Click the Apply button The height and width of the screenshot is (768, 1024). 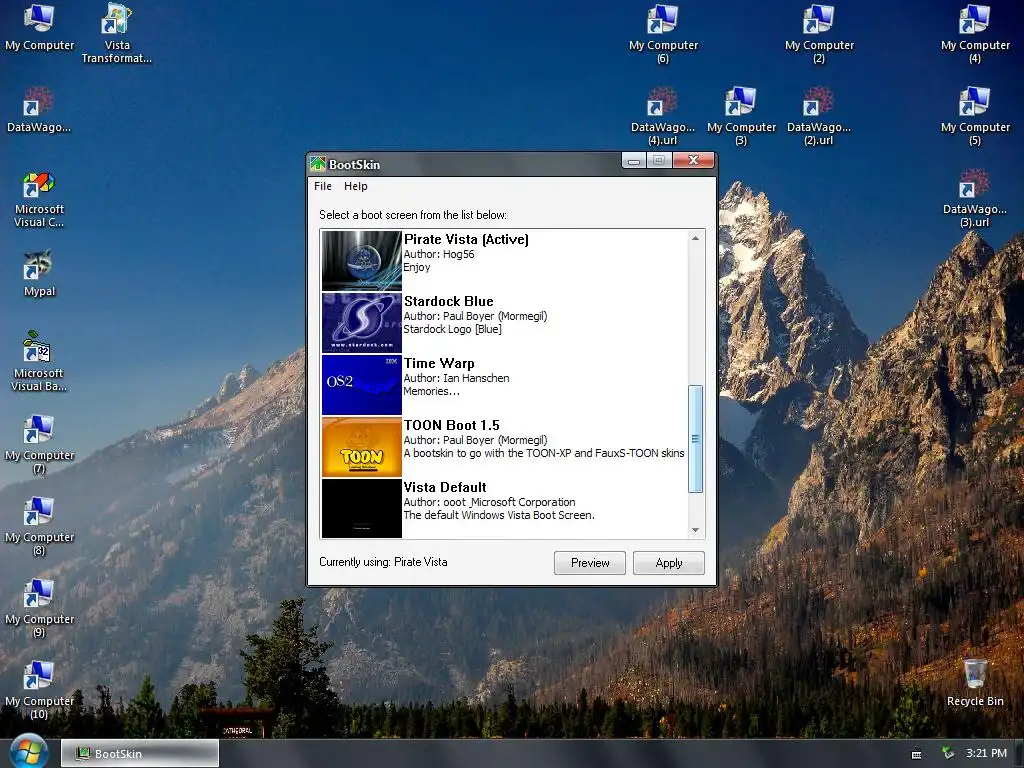[669, 563]
